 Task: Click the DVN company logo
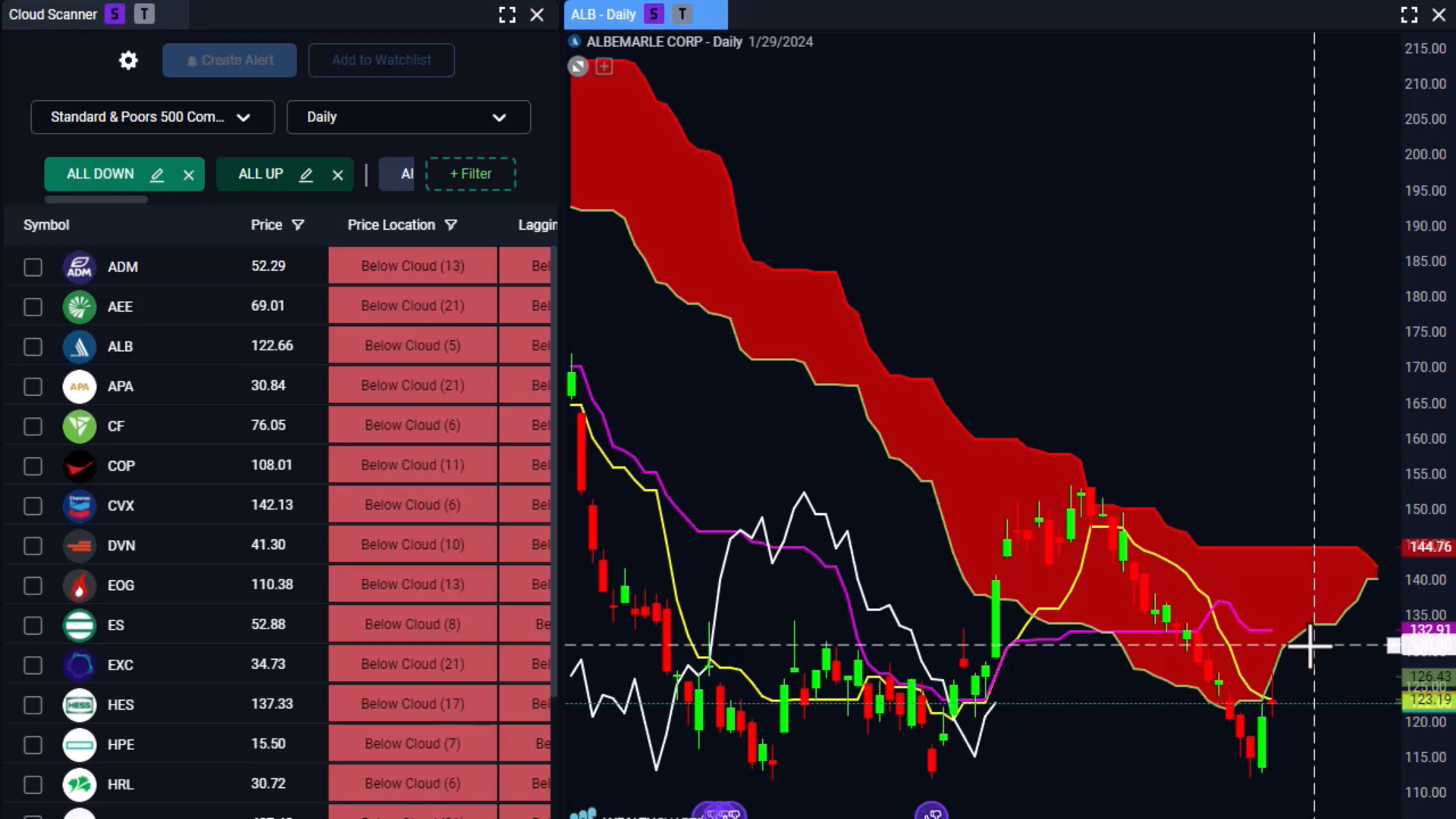coord(80,545)
